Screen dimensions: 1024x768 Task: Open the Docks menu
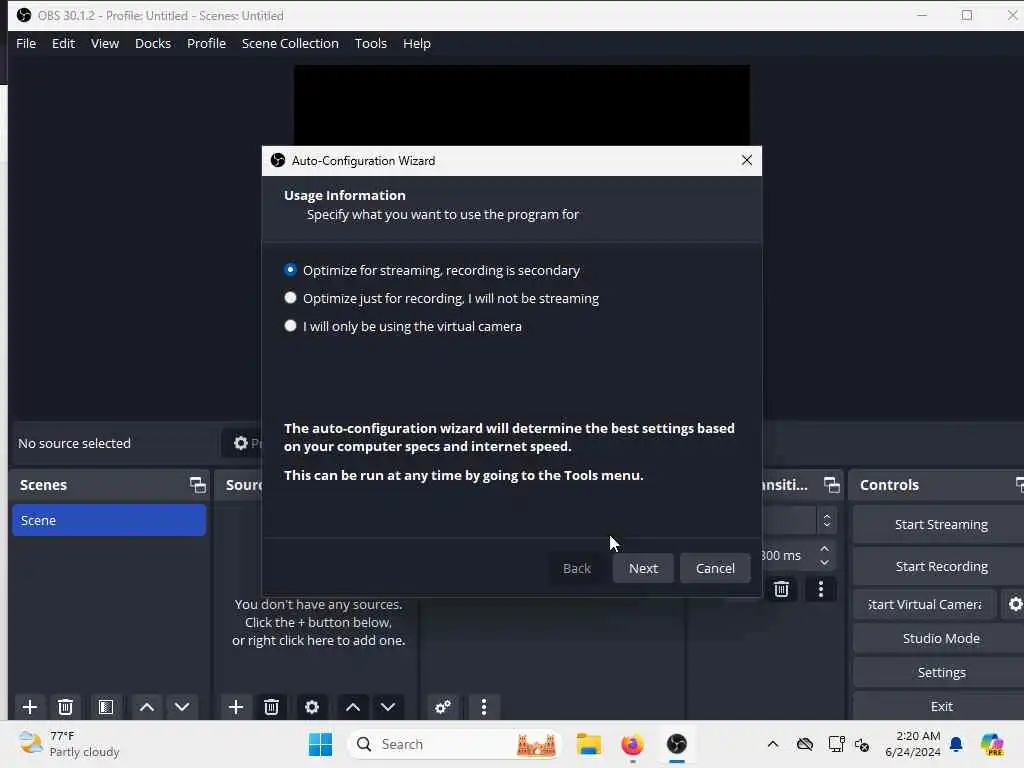(x=153, y=43)
